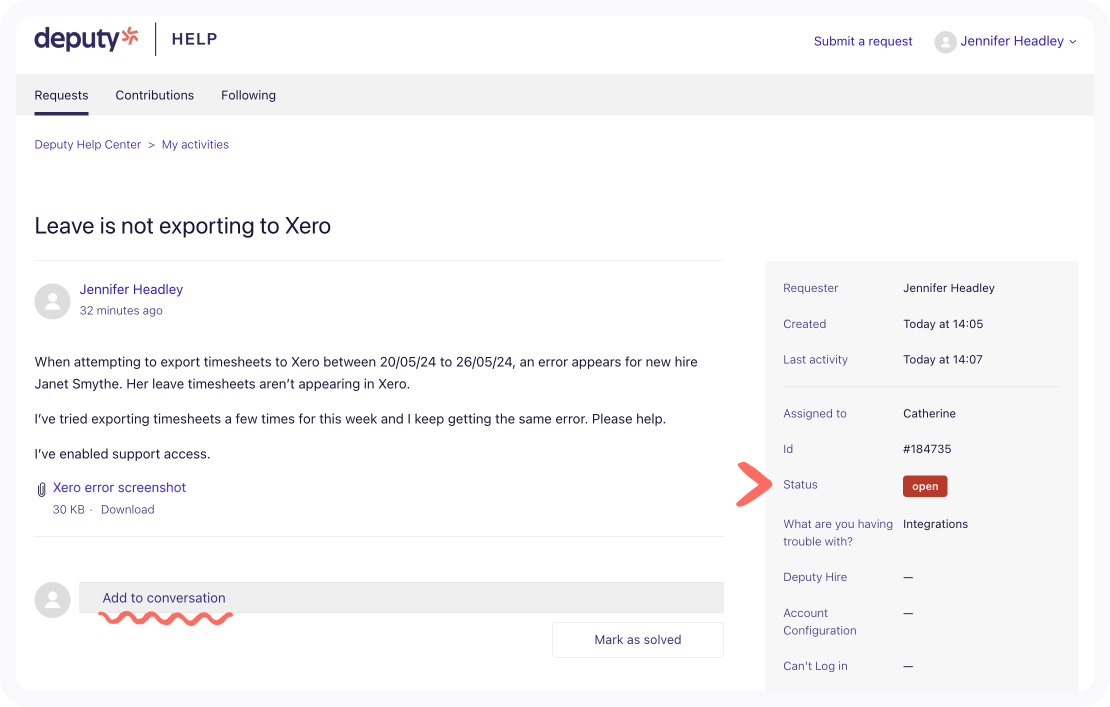Click the 30 KB file size text
The width and height of the screenshot is (1110, 707).
tap(69, 510)
